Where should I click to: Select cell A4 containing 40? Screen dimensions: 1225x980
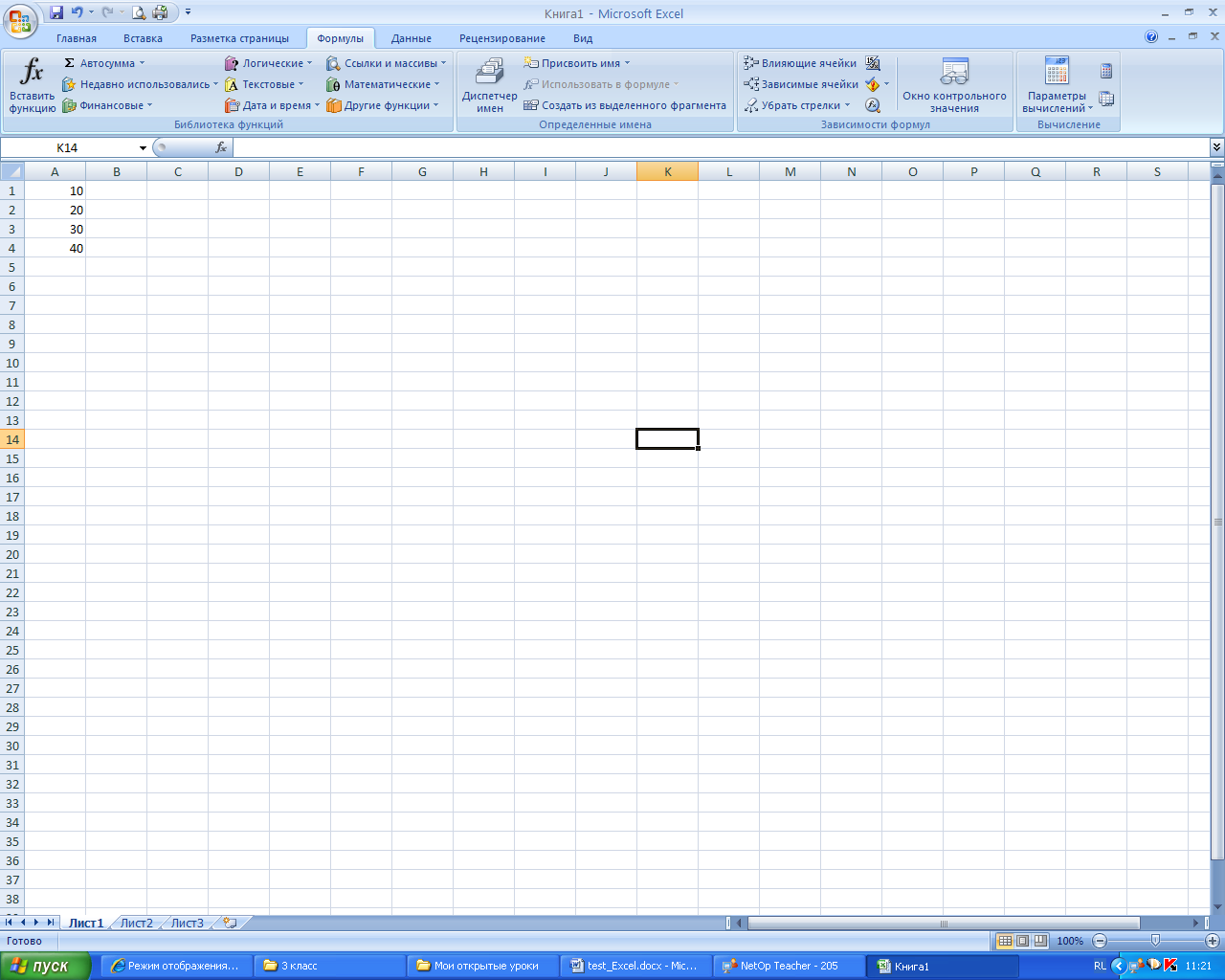(x=55, y=249)
